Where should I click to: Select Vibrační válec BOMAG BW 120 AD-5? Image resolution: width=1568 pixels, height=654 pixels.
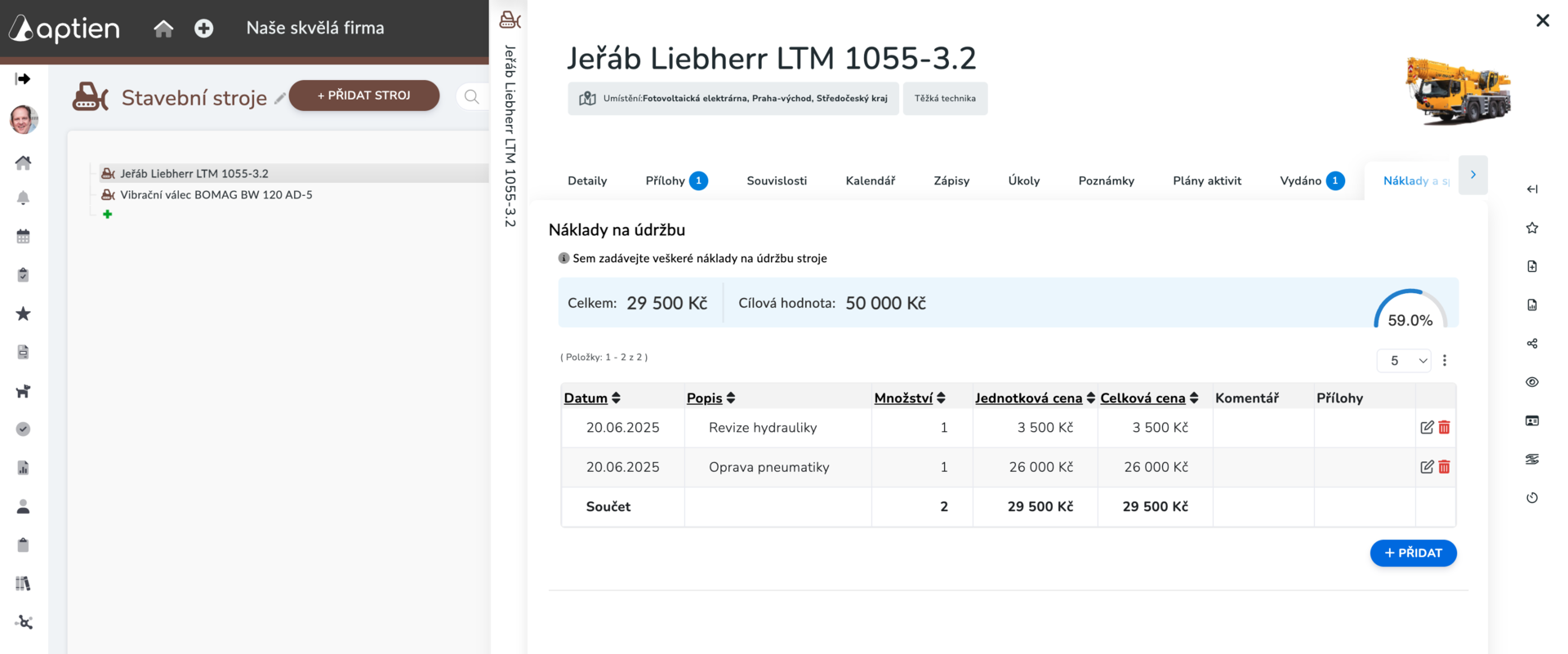click(216, 194)
